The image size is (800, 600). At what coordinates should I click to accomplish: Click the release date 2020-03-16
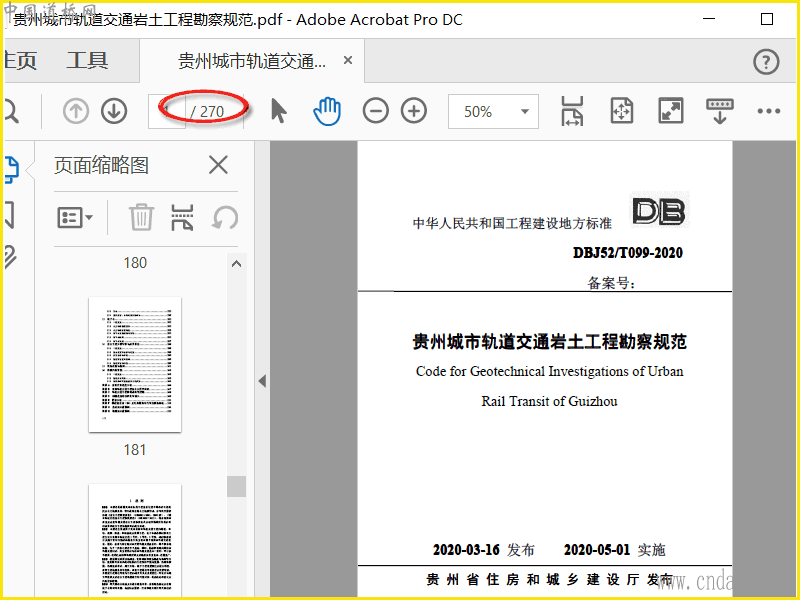coord(466,550)
